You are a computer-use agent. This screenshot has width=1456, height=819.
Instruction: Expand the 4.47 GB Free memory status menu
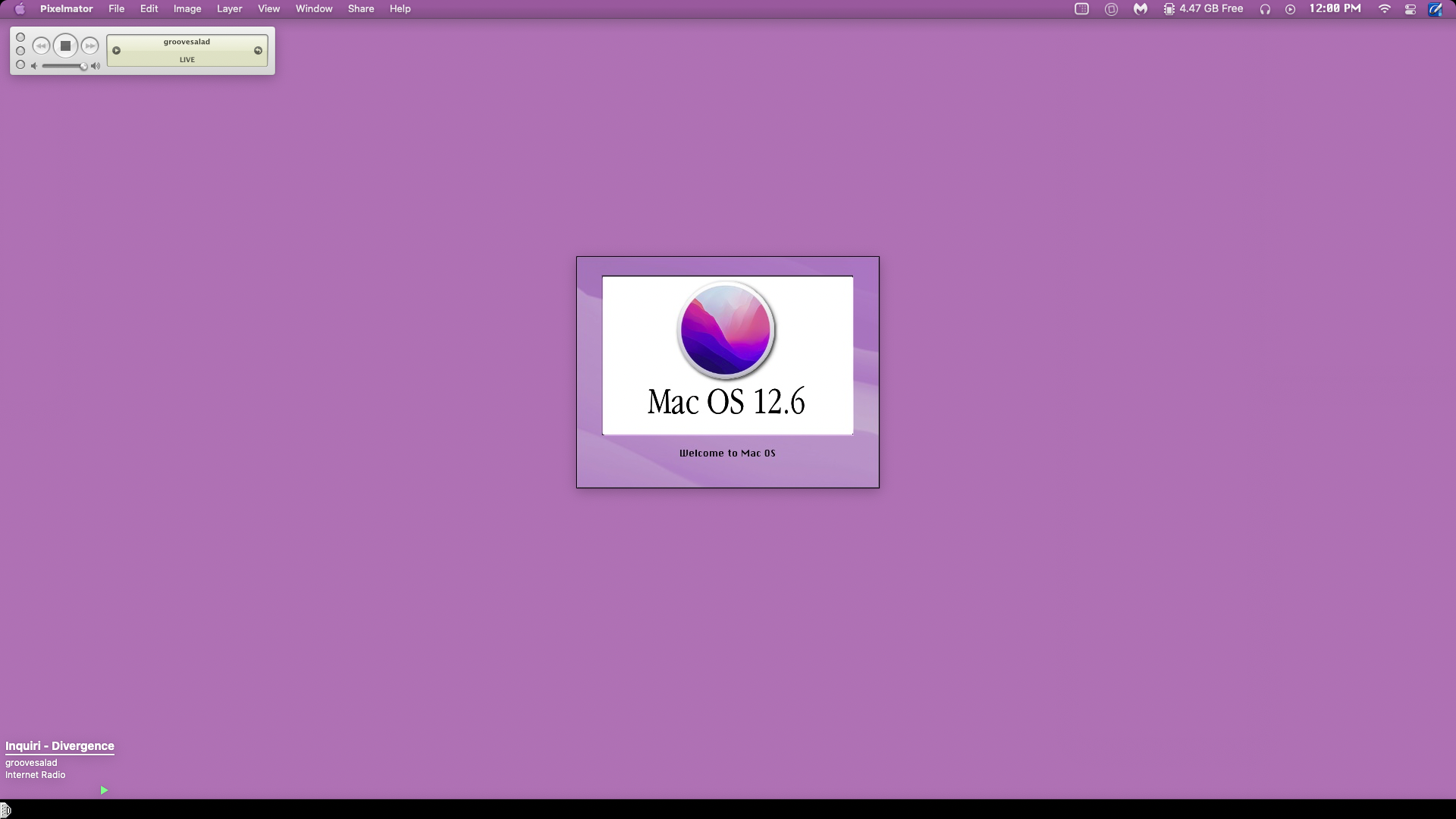tap(1203, 9)
